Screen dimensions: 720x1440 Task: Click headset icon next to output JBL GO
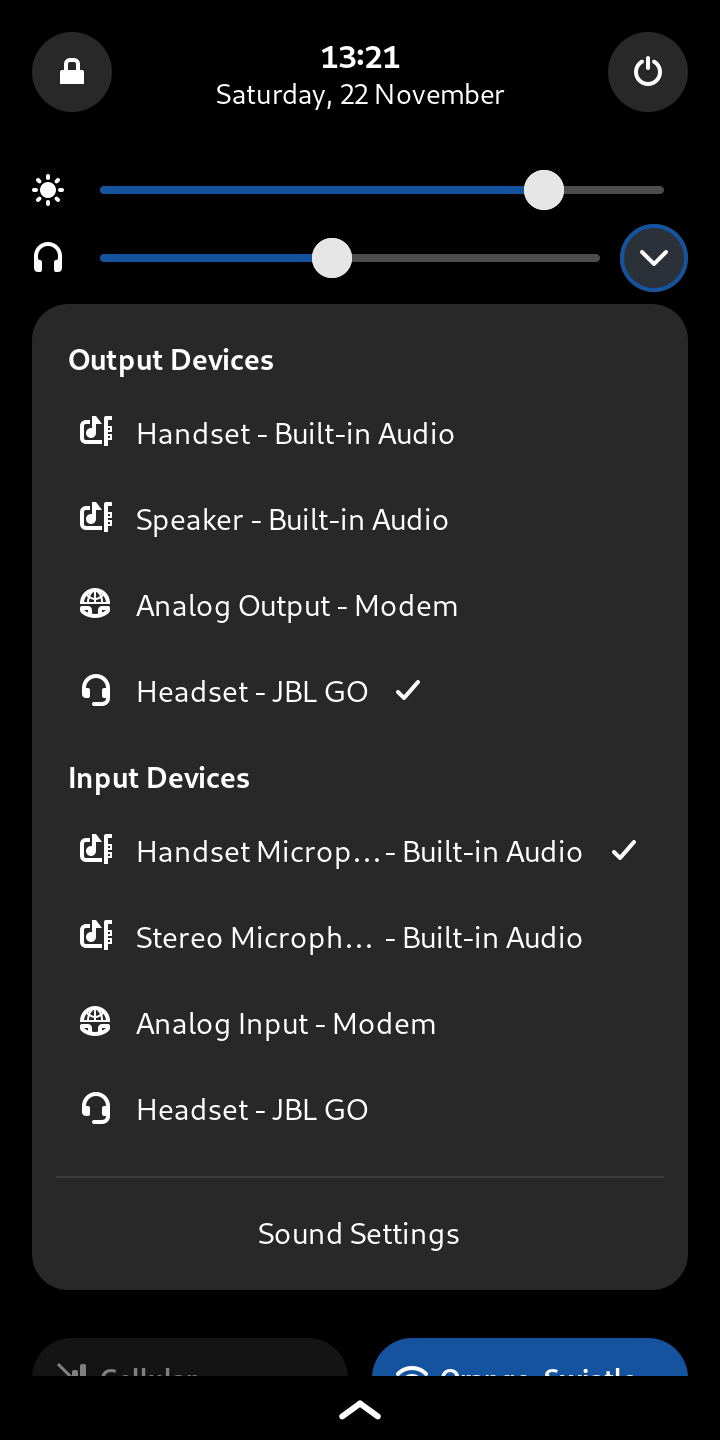pos(96,690)
